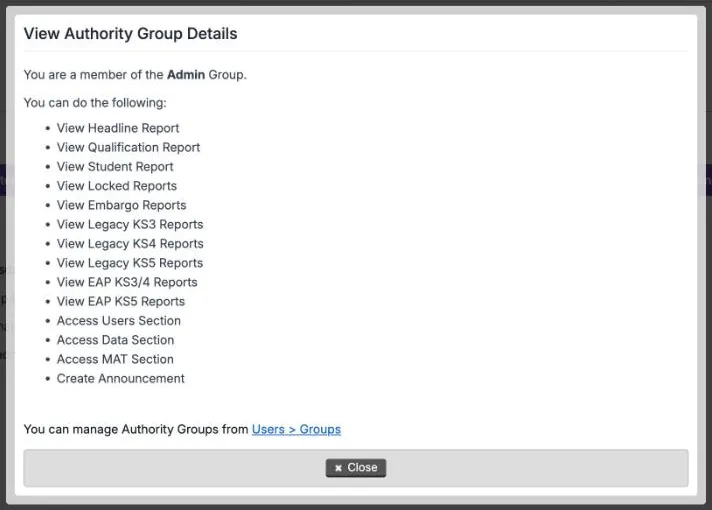Select the View Headline Report entry
712x510 pixels.
[x=118, y=128]
